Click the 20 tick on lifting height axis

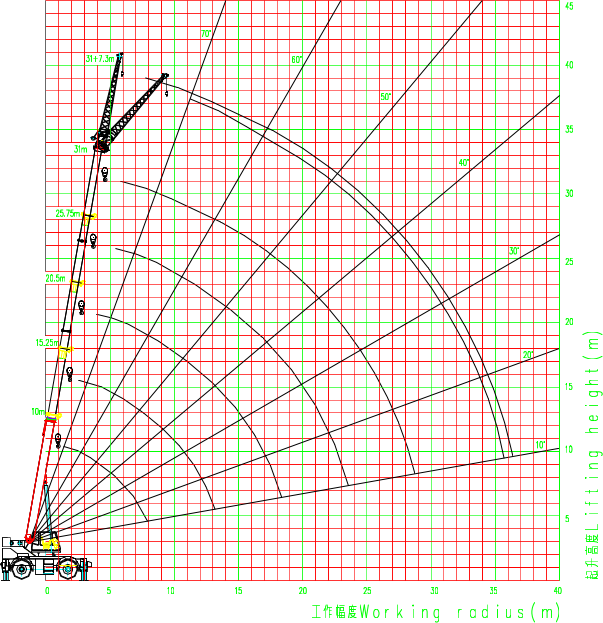569,322
